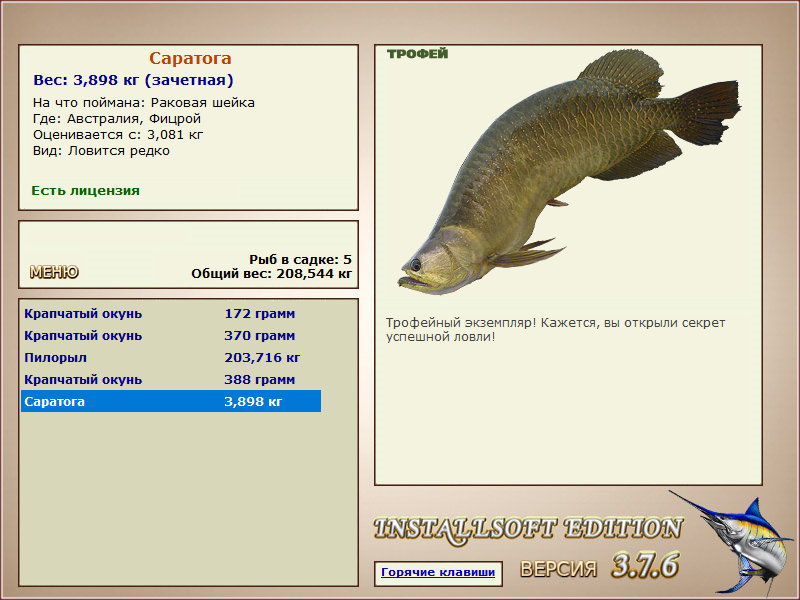This screenshot has width=800, height=600.
Task: Select the Крапчатый окунь 172 грамм row
Action: [171, 314]
